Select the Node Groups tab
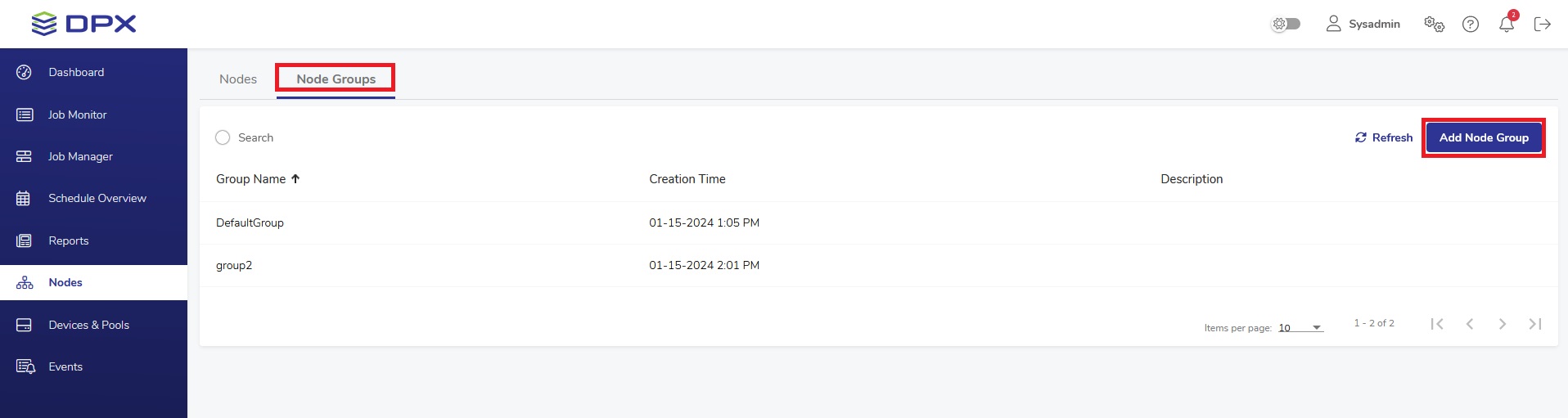 (x=336, y=79)
